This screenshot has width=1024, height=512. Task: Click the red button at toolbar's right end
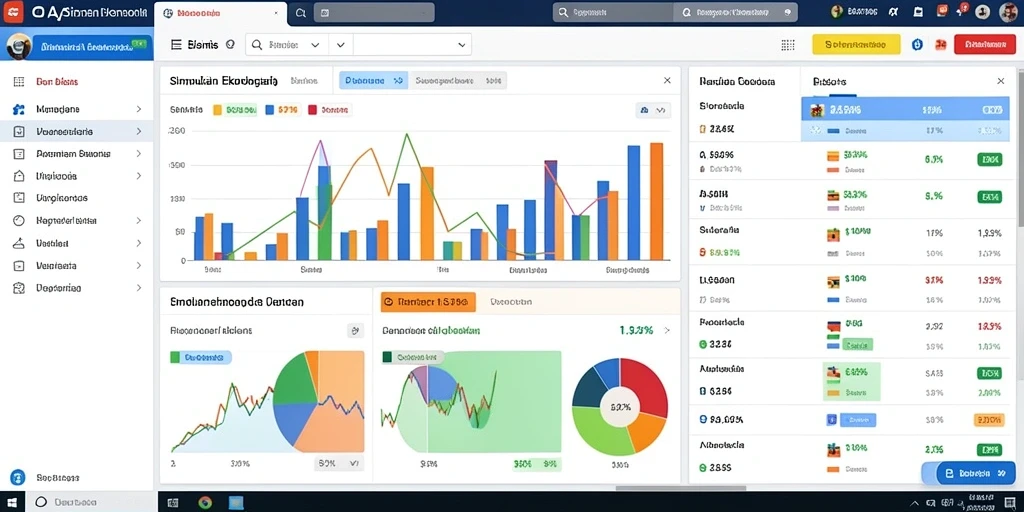[985, 44]
